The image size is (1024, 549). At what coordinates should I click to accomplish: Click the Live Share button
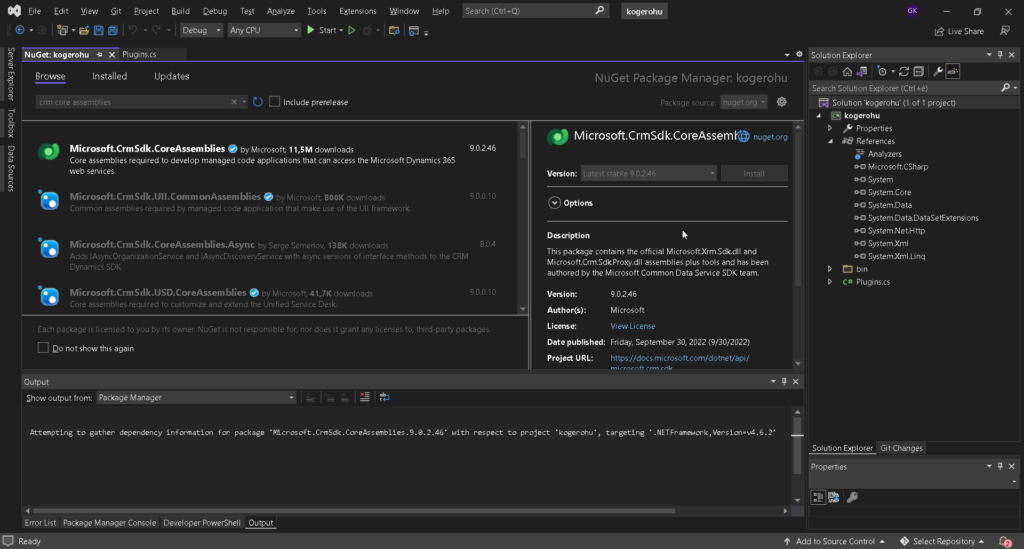pos(959,31)
